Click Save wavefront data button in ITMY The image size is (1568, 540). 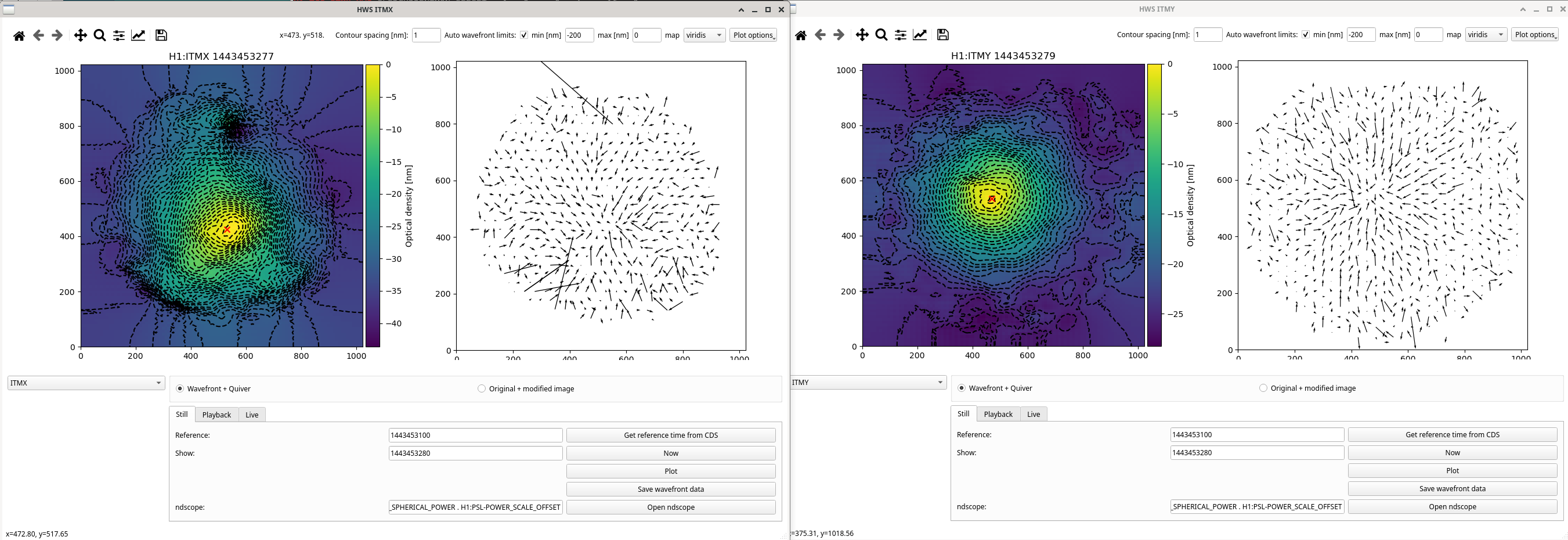click(1453, 488)
